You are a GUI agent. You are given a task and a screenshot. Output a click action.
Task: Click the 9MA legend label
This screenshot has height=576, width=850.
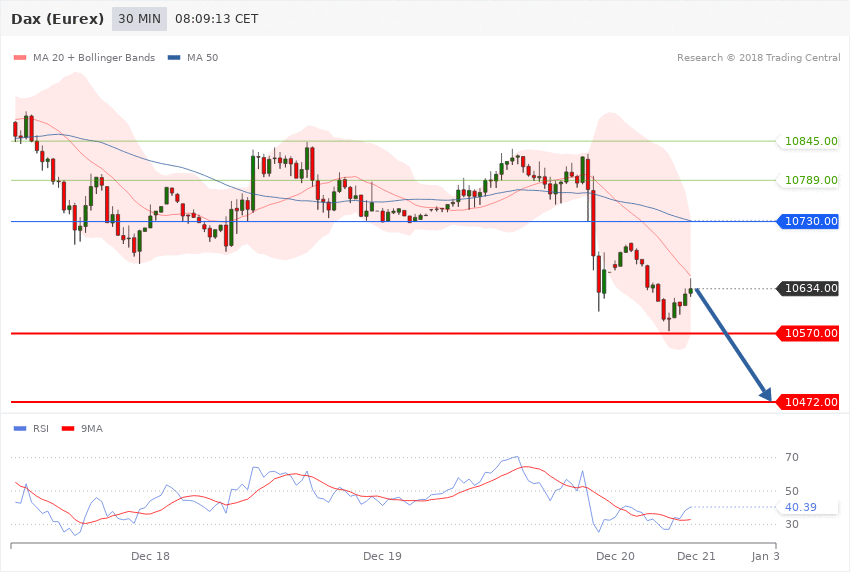pyautogui.click(x=92, y=429)
